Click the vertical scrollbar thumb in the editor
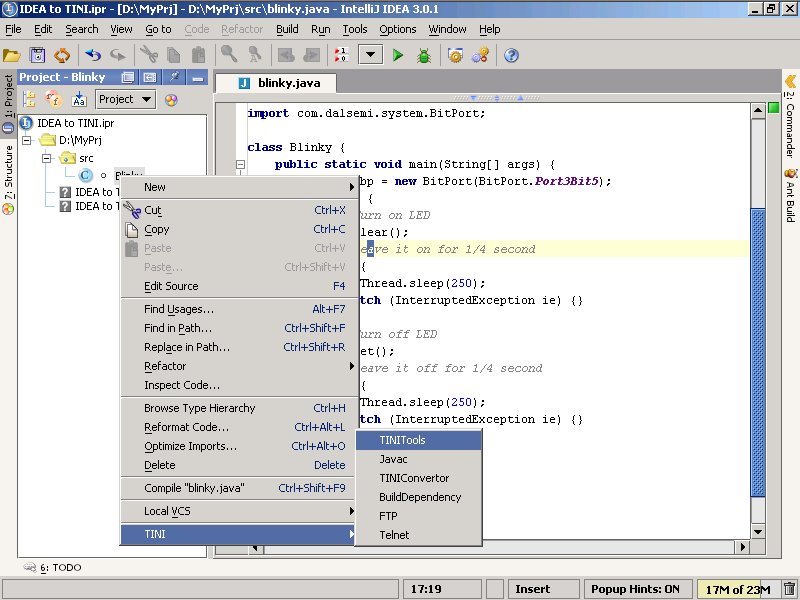Viewport: 800px width, 600px height. pos(758,352)
